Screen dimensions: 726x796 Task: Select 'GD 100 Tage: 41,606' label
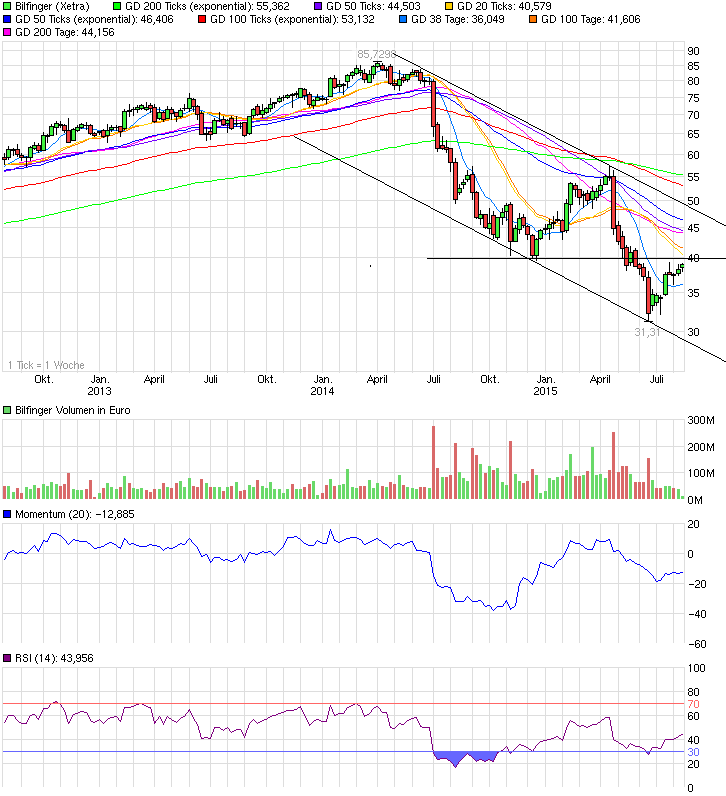pos(591,19)
